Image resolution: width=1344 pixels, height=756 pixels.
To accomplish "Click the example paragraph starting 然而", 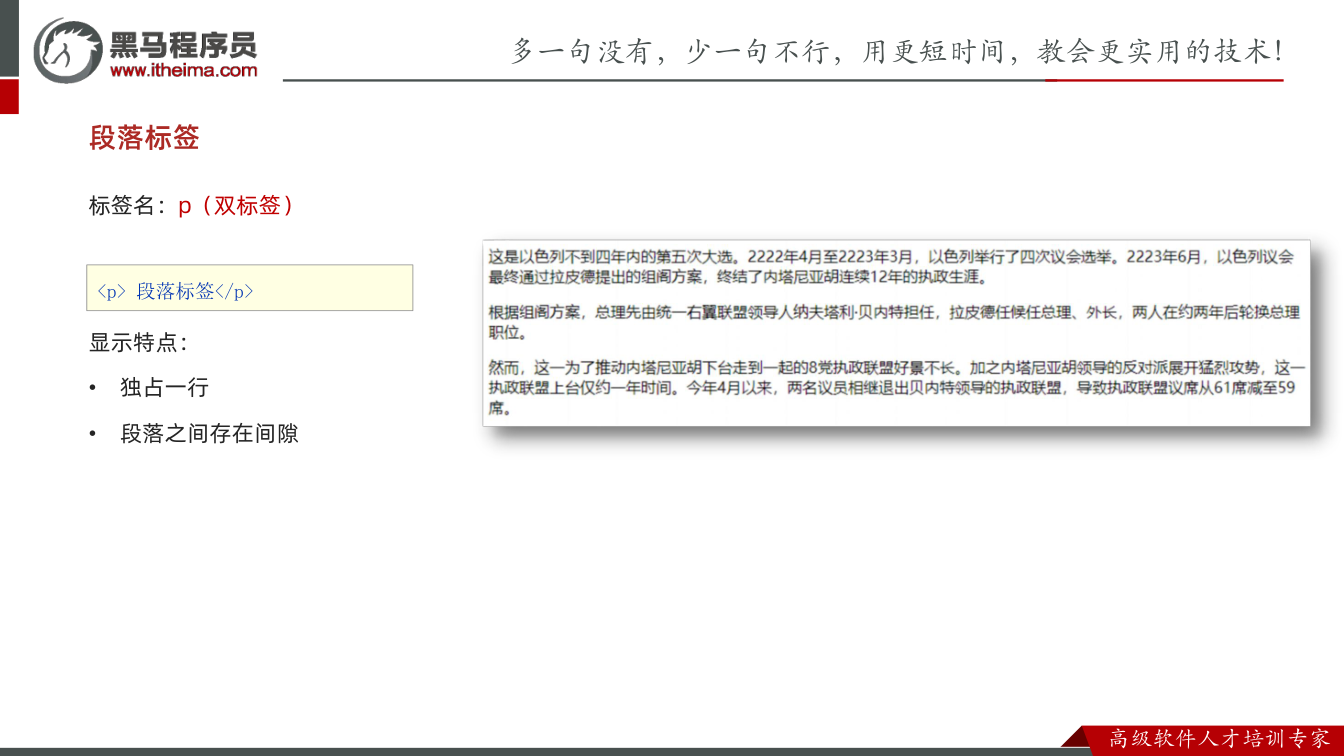I will [x=897, y=388].
